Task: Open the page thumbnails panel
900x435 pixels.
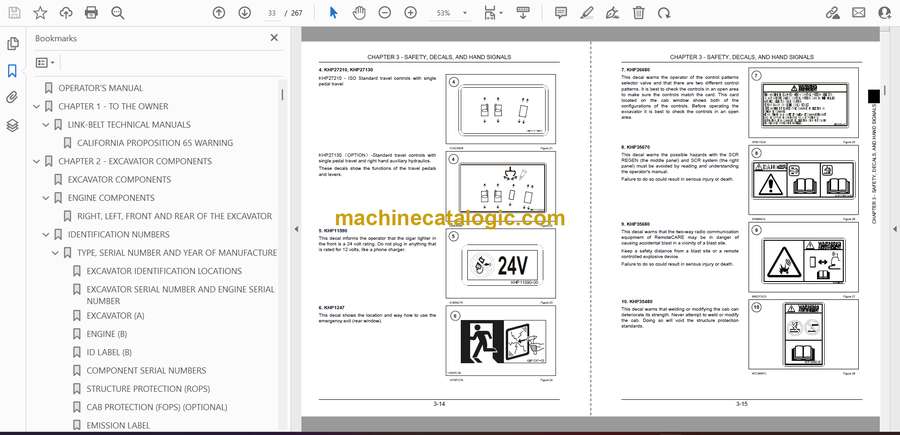Action: [x=13, y=44]
